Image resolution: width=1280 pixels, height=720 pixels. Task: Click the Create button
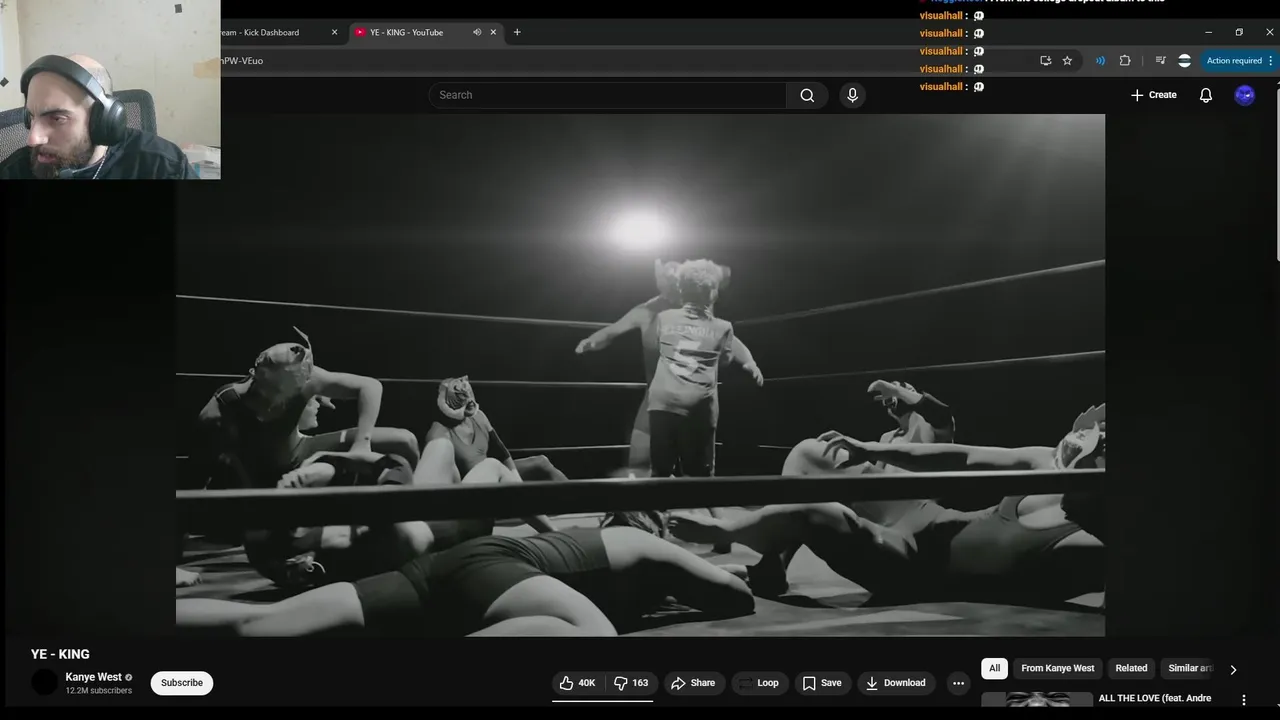(1154, 95)
